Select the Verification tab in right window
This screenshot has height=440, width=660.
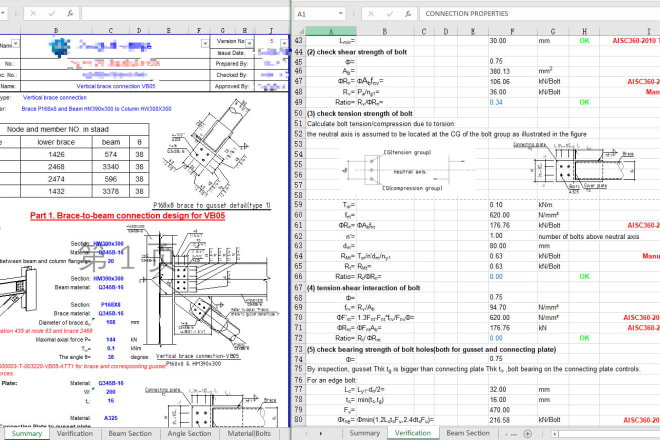pyautogui.click(x=412, y=433)
